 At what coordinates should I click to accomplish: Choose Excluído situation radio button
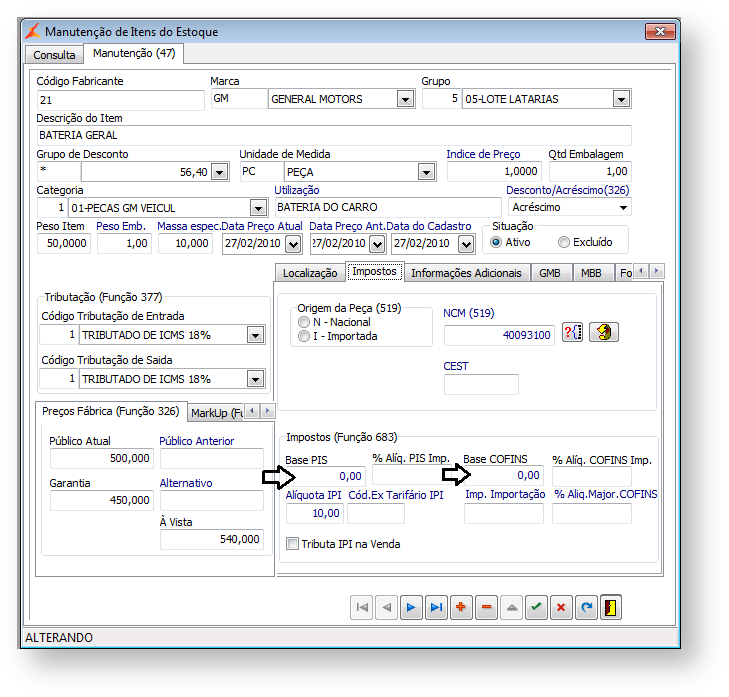(x=564, y=242)
